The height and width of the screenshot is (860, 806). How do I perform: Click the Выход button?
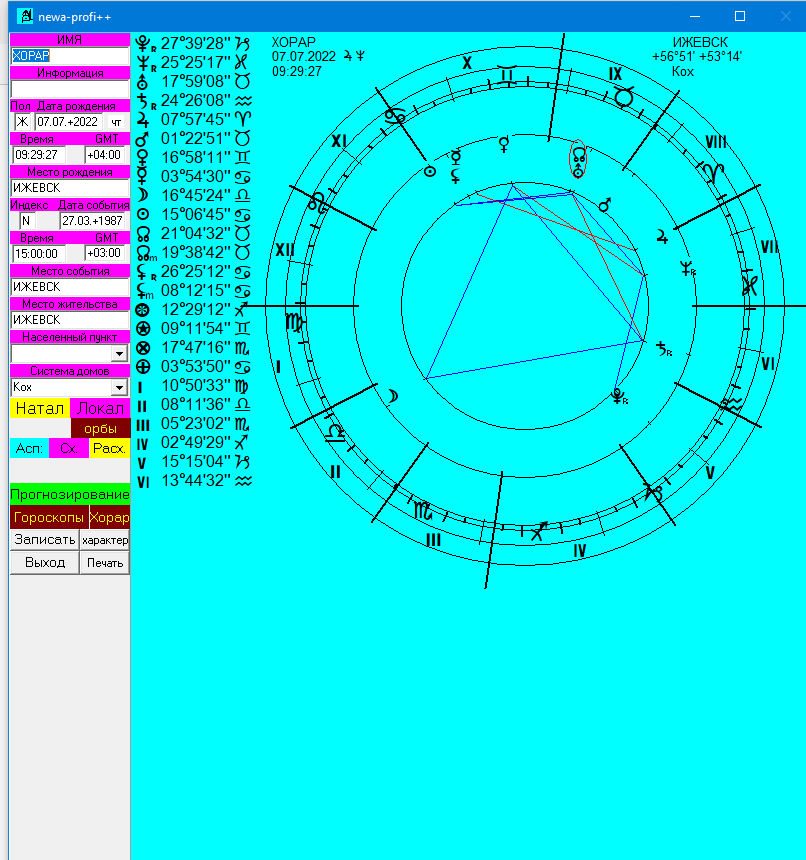click(44, 563)
